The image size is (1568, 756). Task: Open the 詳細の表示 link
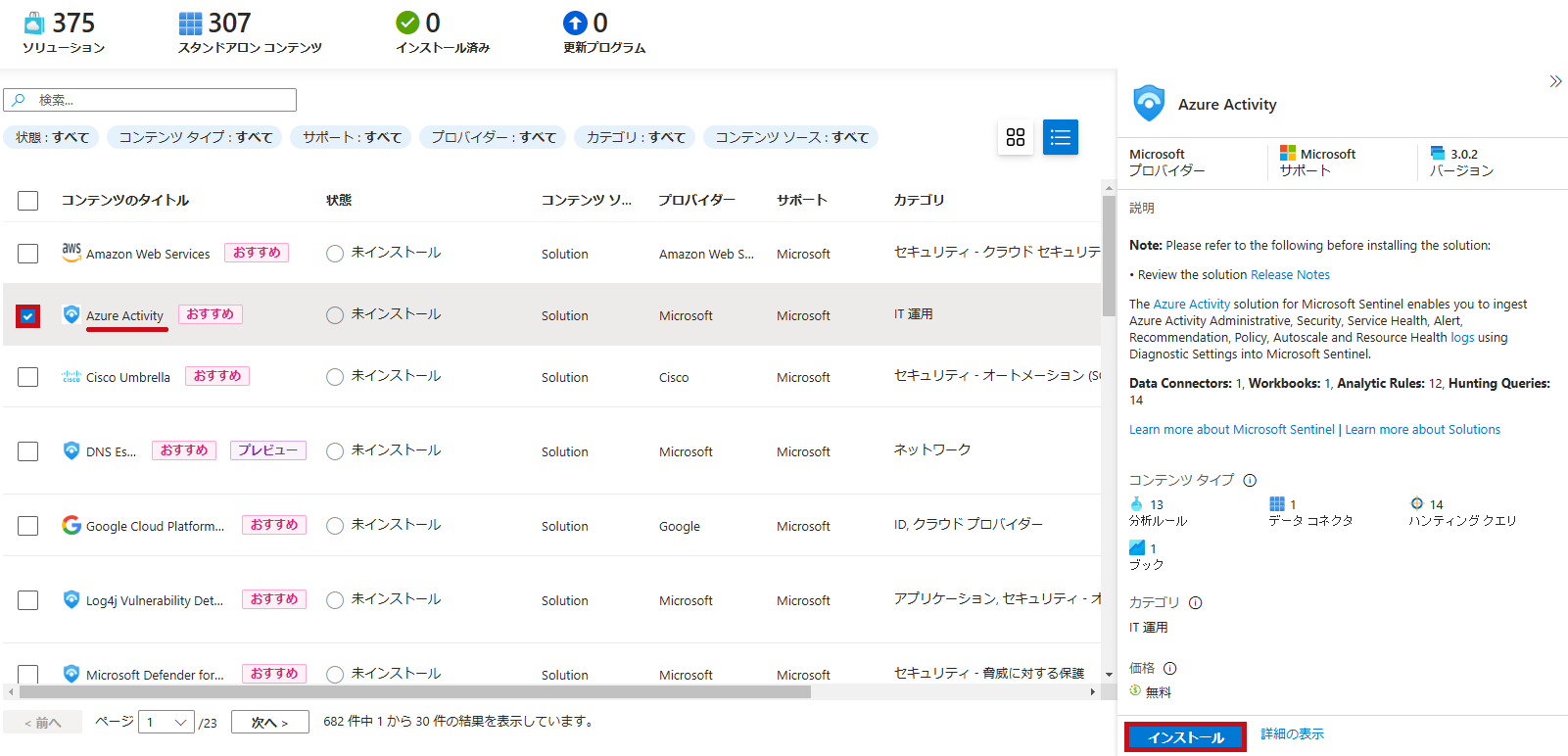(x=1292, y=733)
